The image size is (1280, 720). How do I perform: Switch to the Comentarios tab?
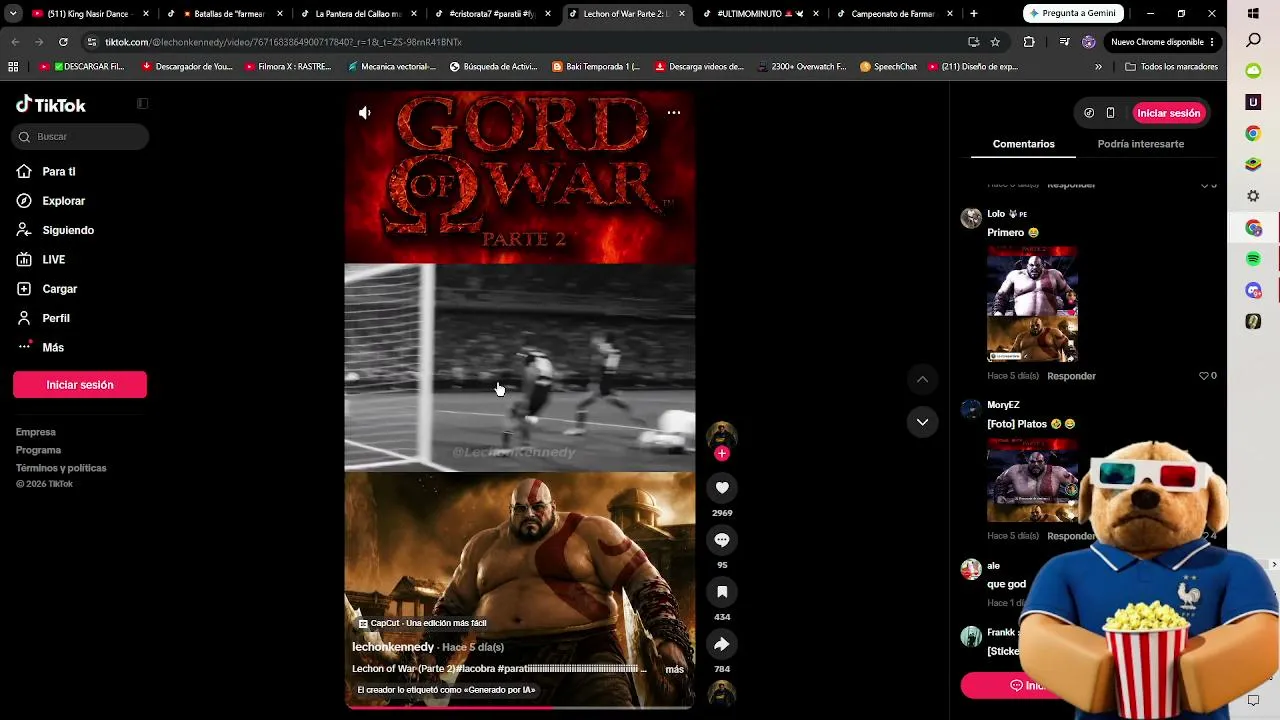pos(1023,144)
